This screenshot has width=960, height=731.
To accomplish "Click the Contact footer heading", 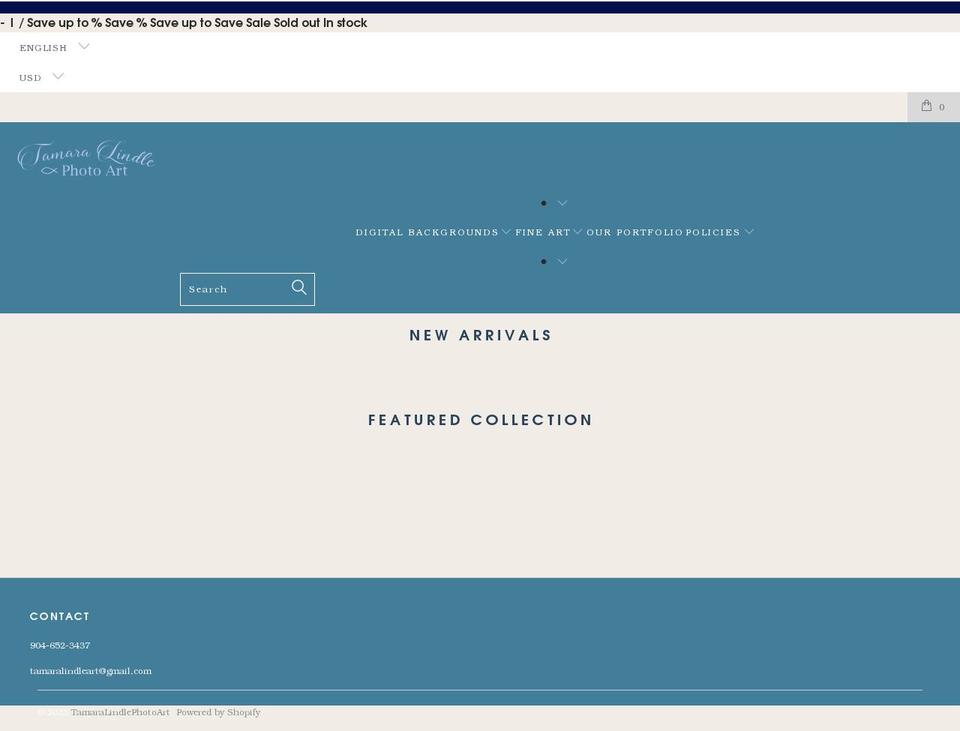I will pos(59,617).
